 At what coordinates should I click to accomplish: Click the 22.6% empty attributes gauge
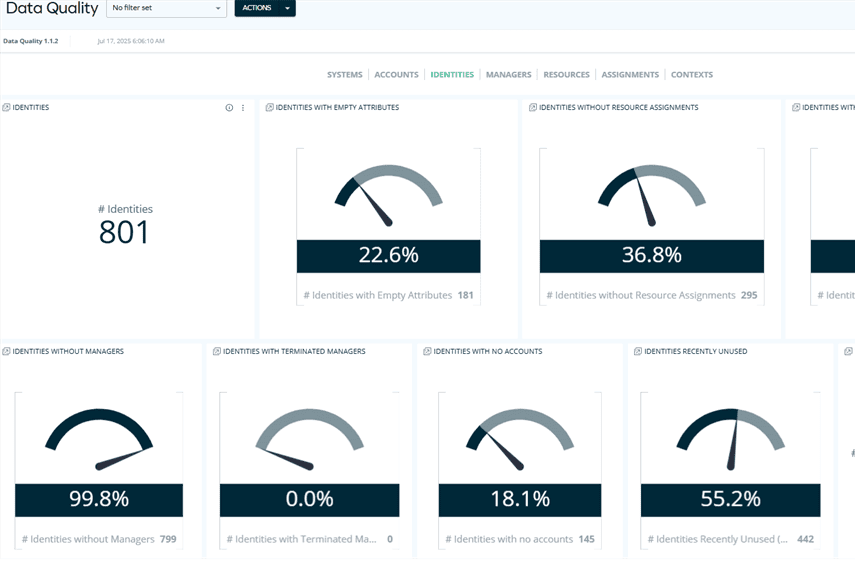pos(388,195)
